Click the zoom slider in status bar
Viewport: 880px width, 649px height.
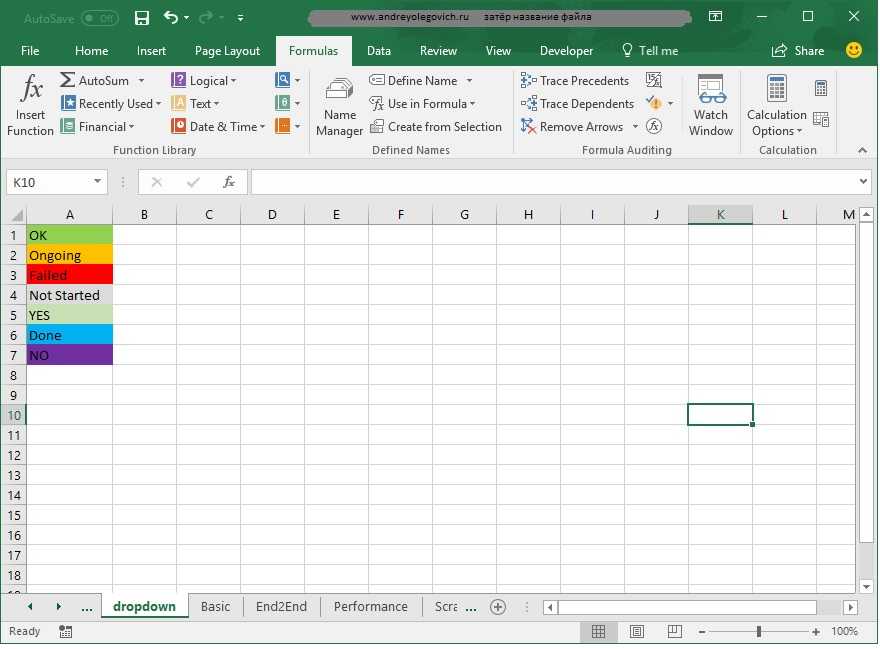point(759,632)
